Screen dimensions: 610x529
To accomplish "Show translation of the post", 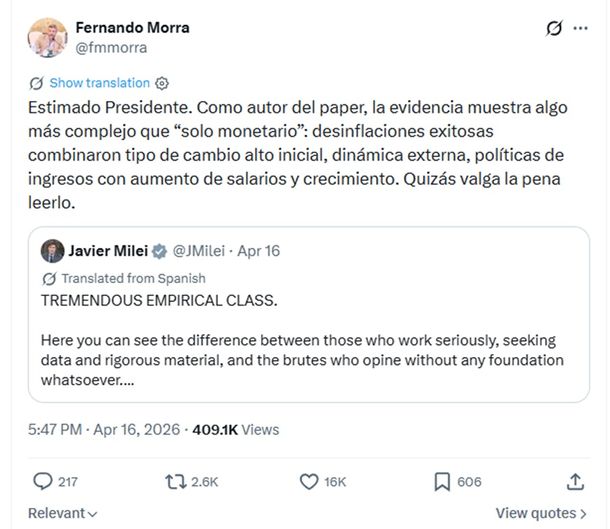I will coord(98,83).
